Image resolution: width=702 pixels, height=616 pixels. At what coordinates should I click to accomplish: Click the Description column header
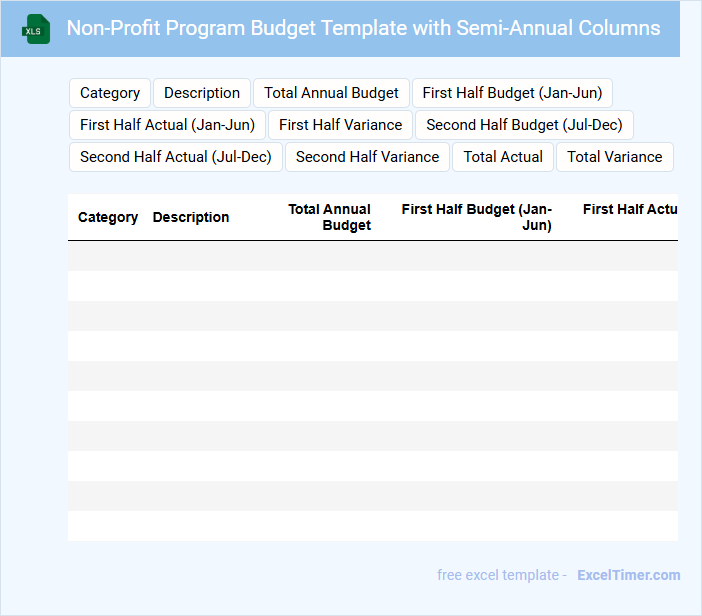click(x=191, y=217)
